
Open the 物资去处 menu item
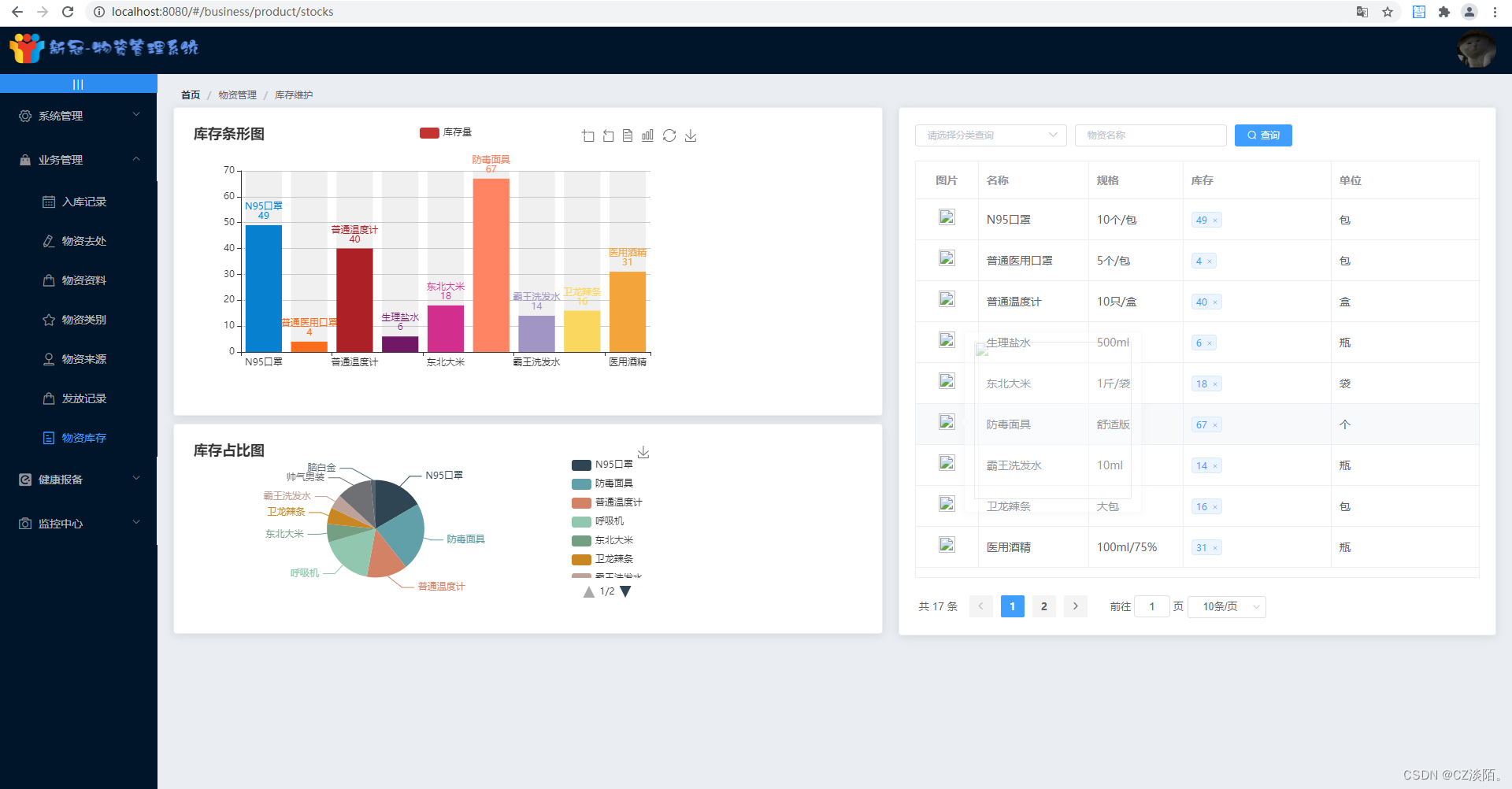[x=79, y=241]
